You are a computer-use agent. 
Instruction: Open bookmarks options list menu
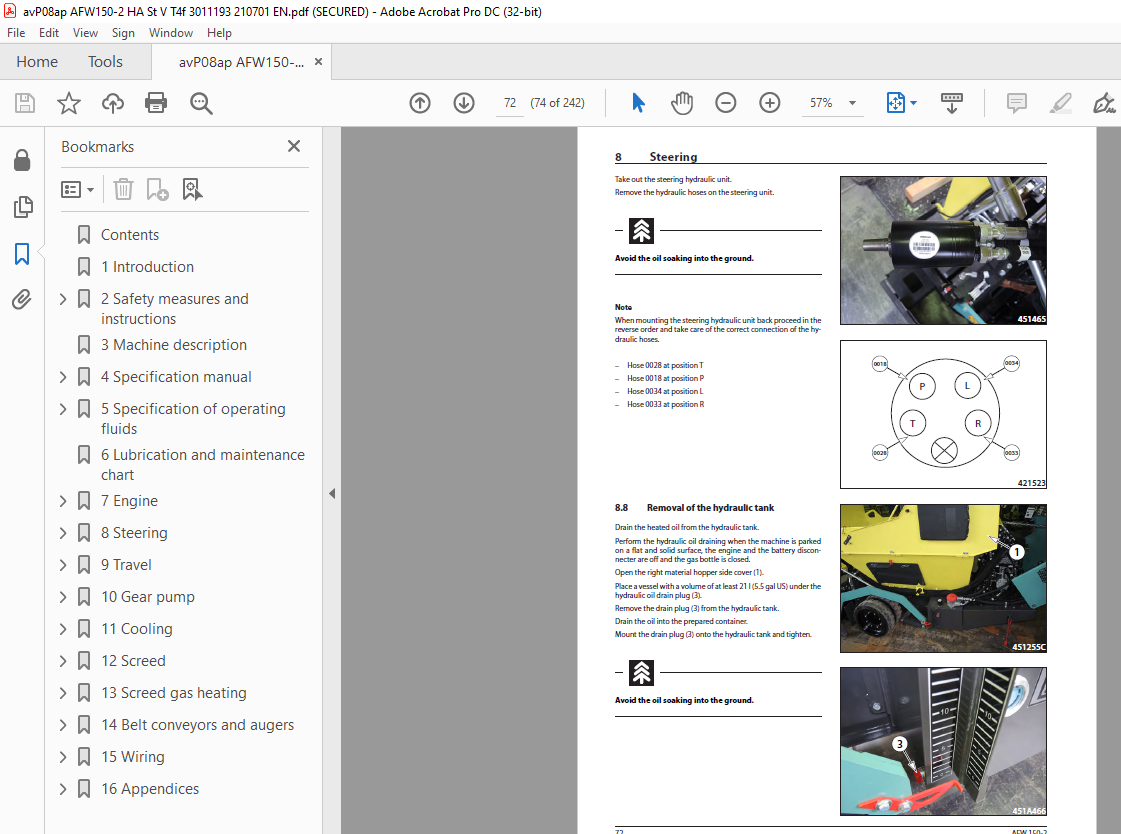click(x=77, y=189)
